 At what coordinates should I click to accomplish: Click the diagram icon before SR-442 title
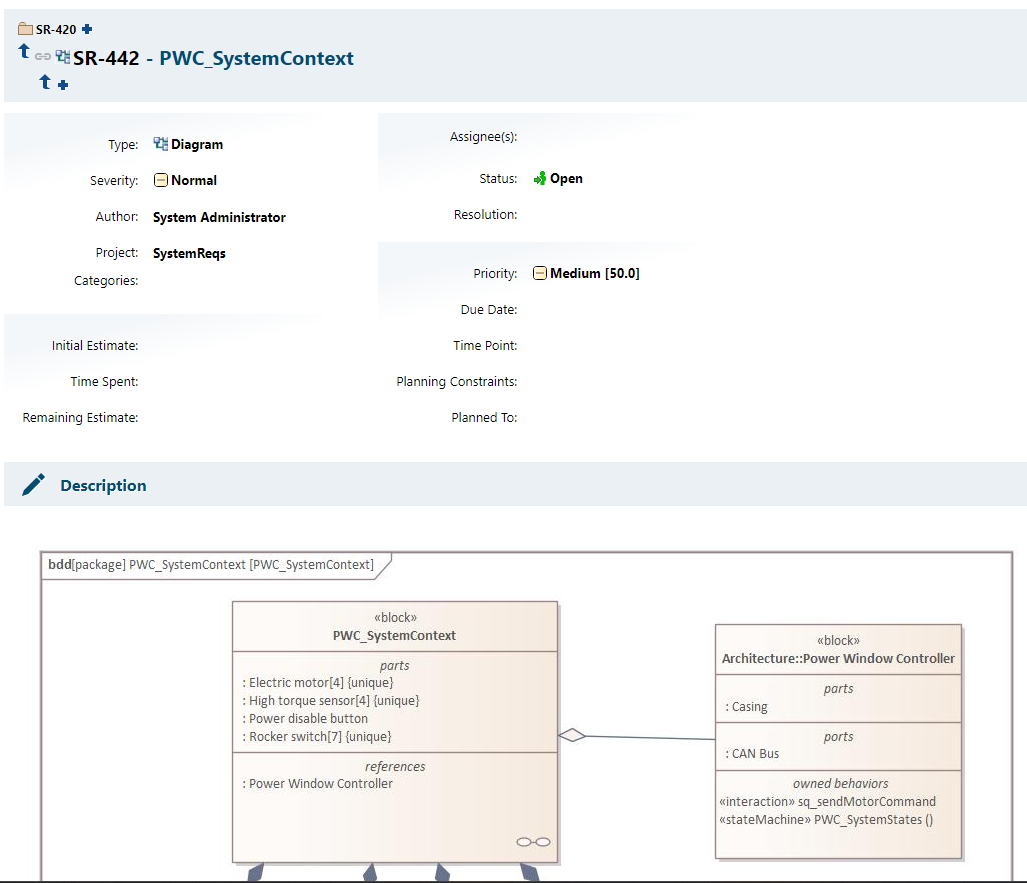pyautogui.click(x=63, y=57)
